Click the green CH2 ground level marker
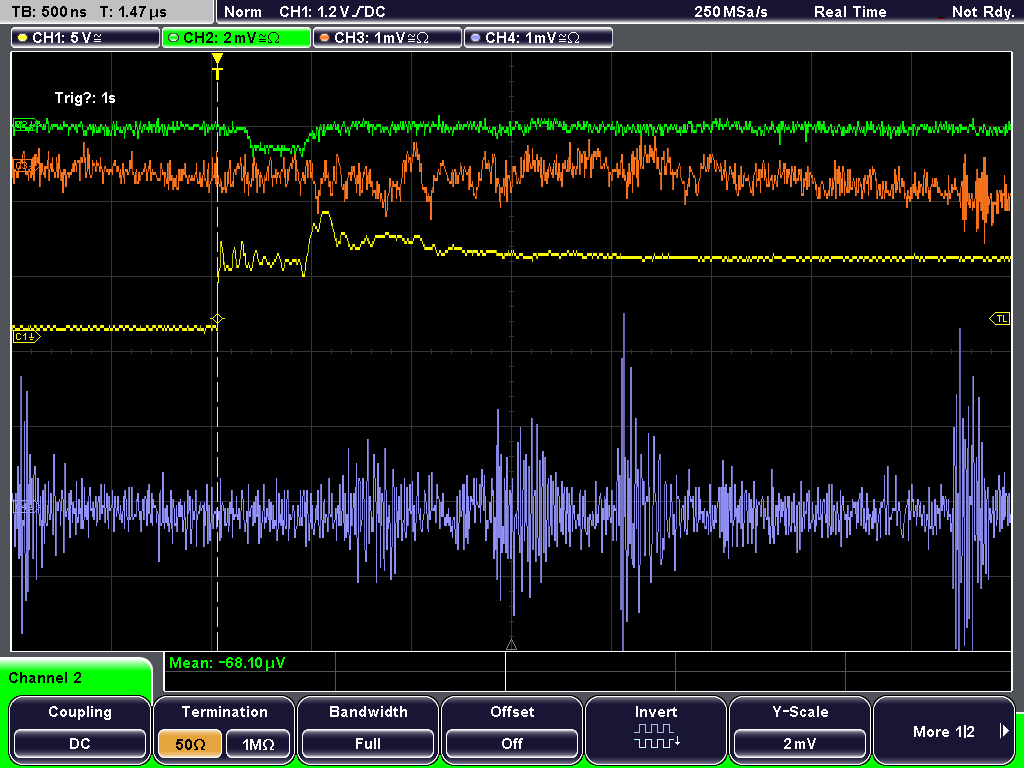The height and width of the screenshot is (768, 1024). click(25, 125)
